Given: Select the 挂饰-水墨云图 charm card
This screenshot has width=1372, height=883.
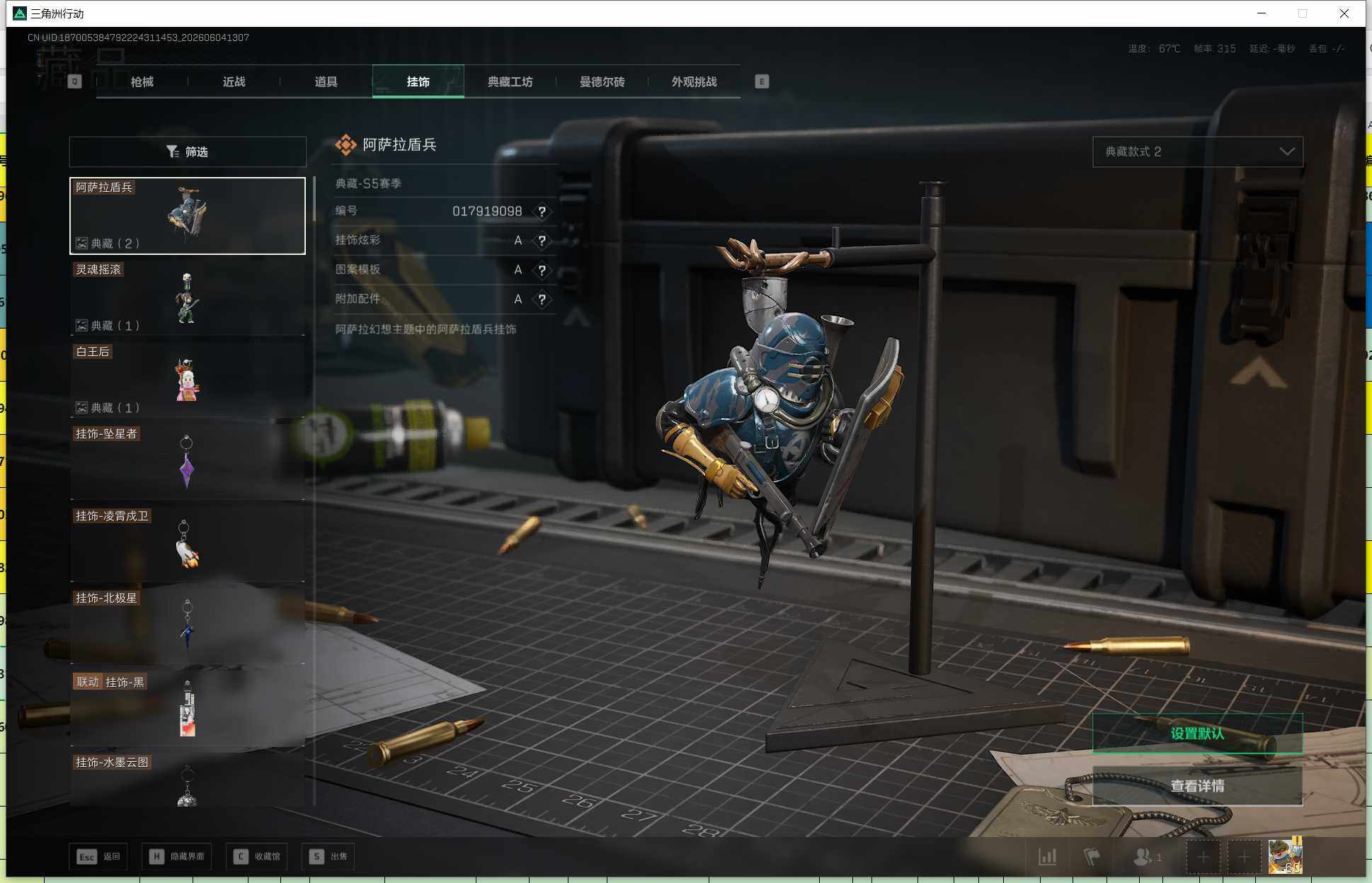Looking at the screenshot, I should click(x=188, y=780).
